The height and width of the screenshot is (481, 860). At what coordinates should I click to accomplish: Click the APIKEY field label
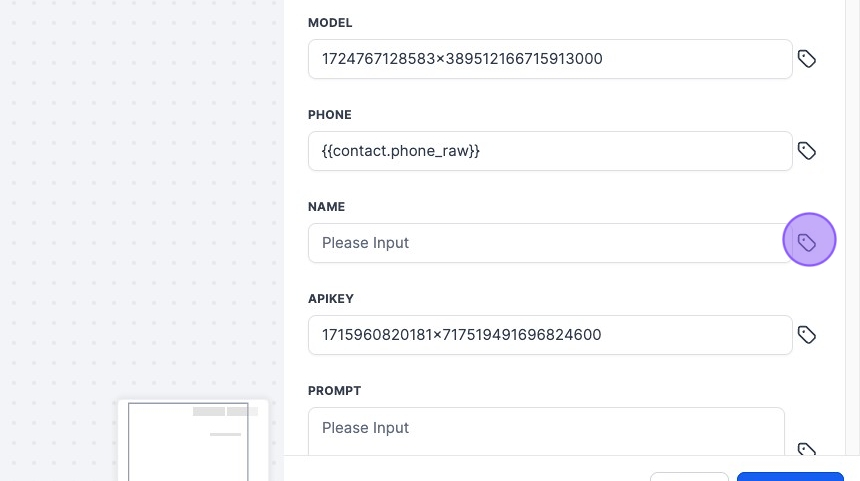(331, 299)
